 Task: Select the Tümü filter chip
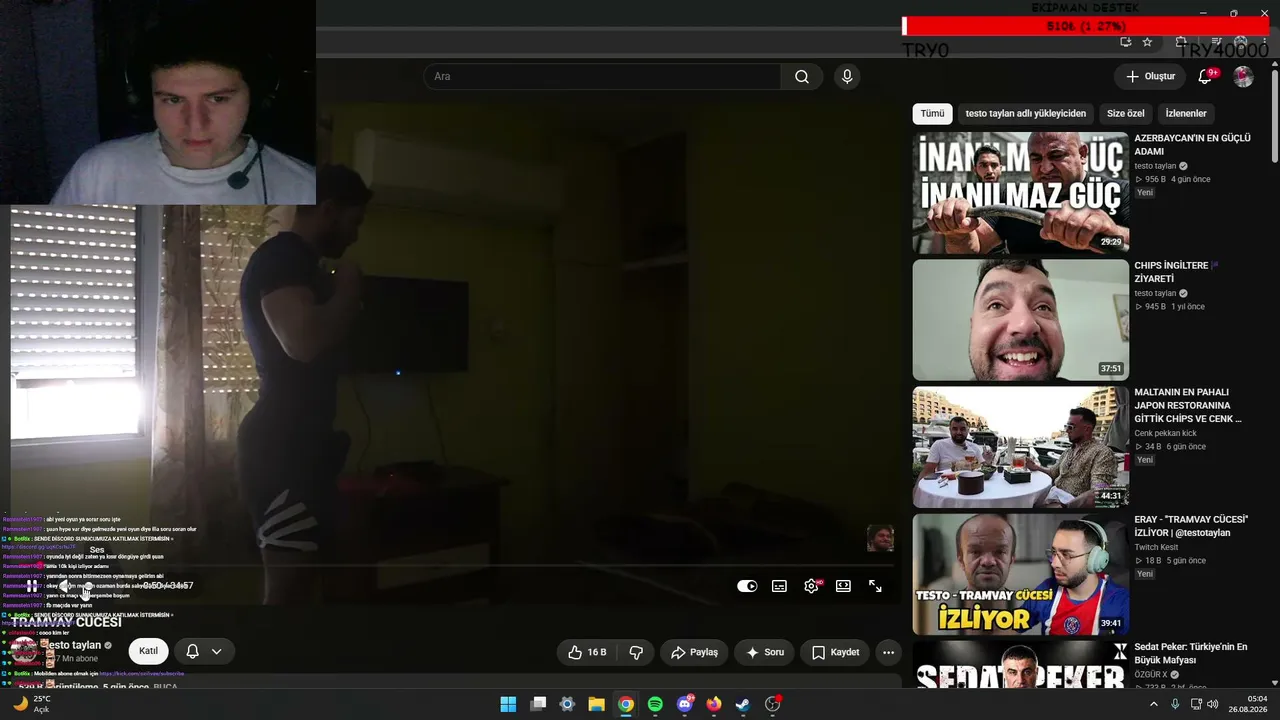pyautogui.click(x=932, y=114)
